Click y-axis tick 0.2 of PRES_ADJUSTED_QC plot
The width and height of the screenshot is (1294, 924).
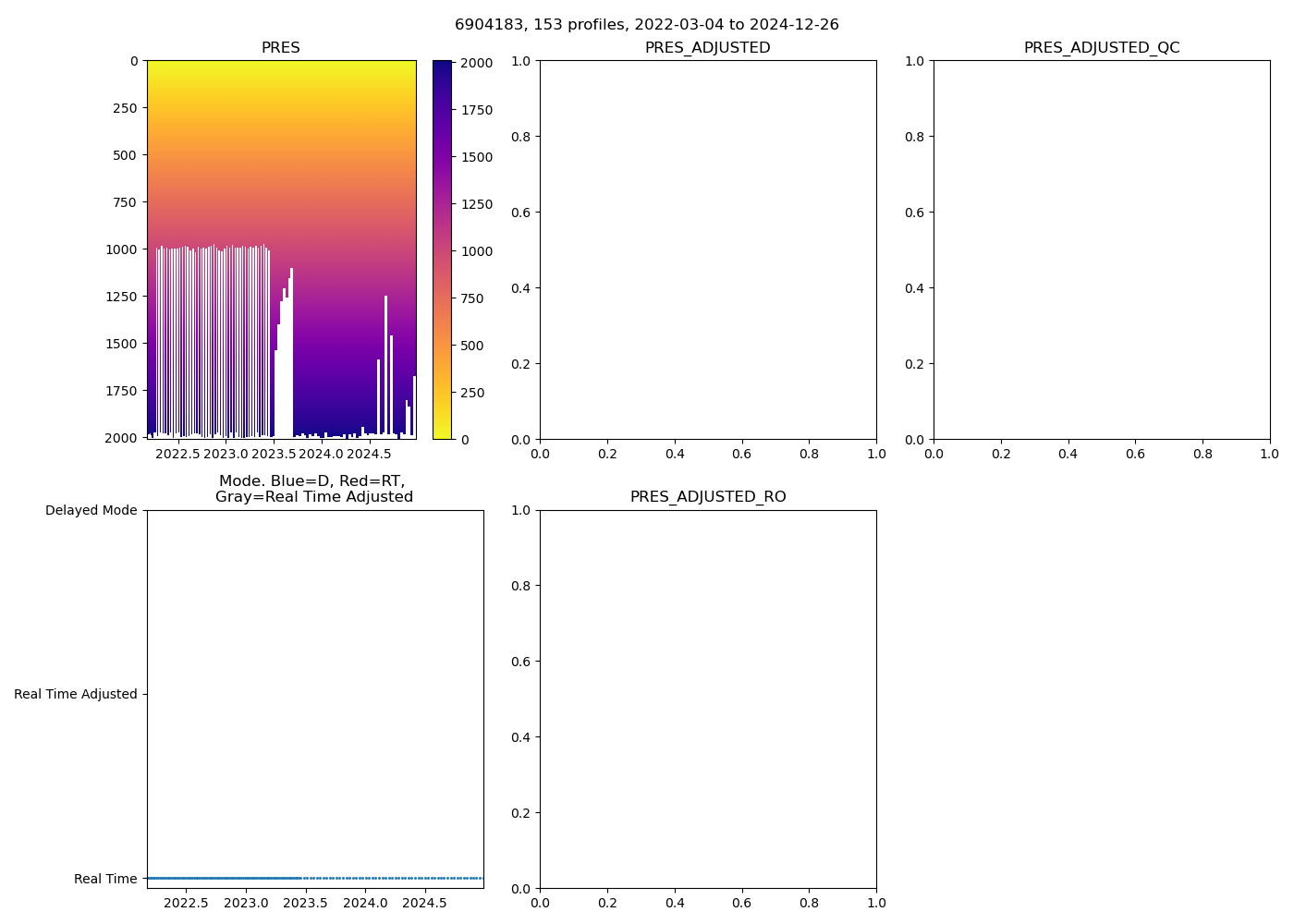tap(915, 364)
